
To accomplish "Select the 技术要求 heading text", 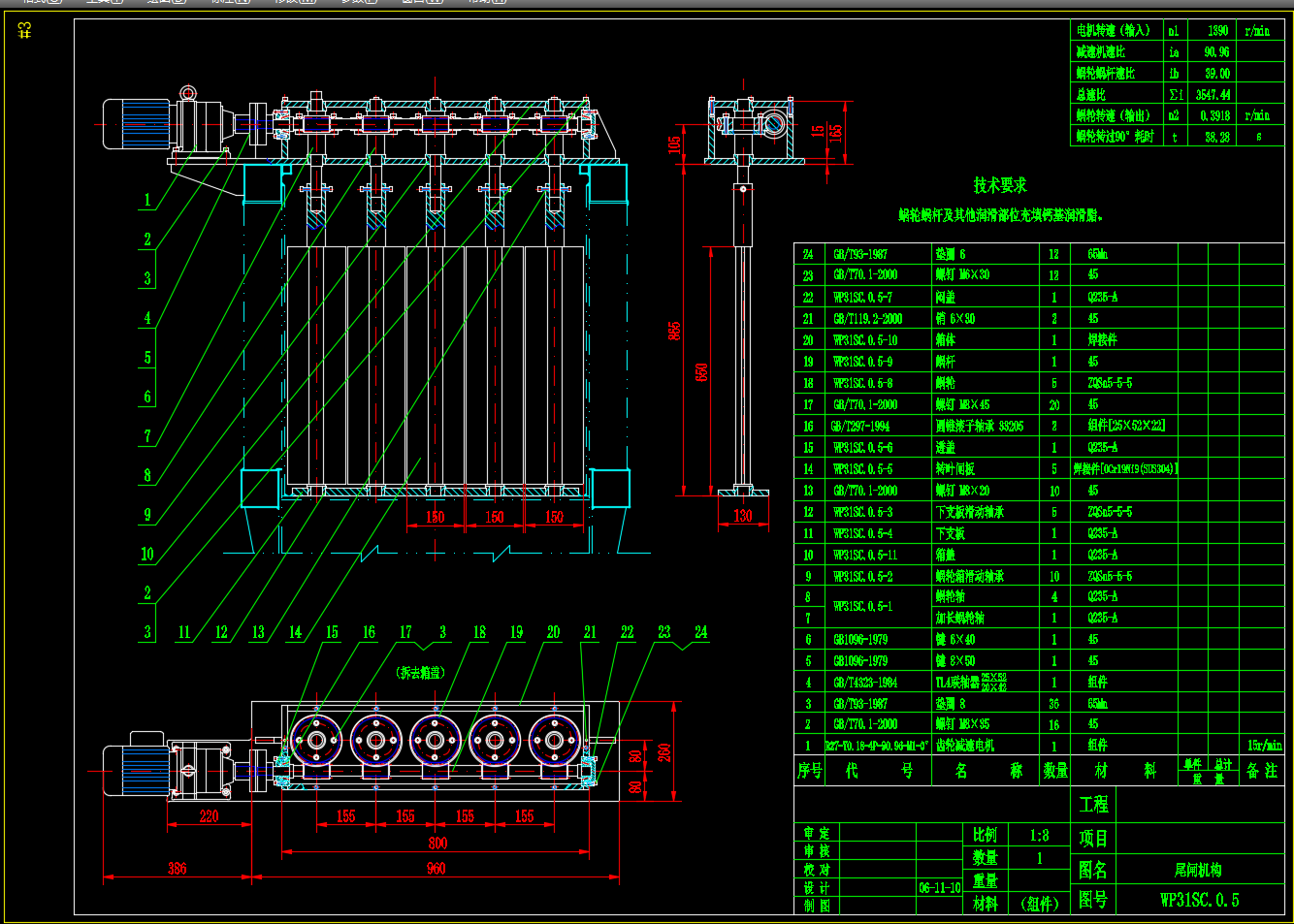I will (999, 185).
